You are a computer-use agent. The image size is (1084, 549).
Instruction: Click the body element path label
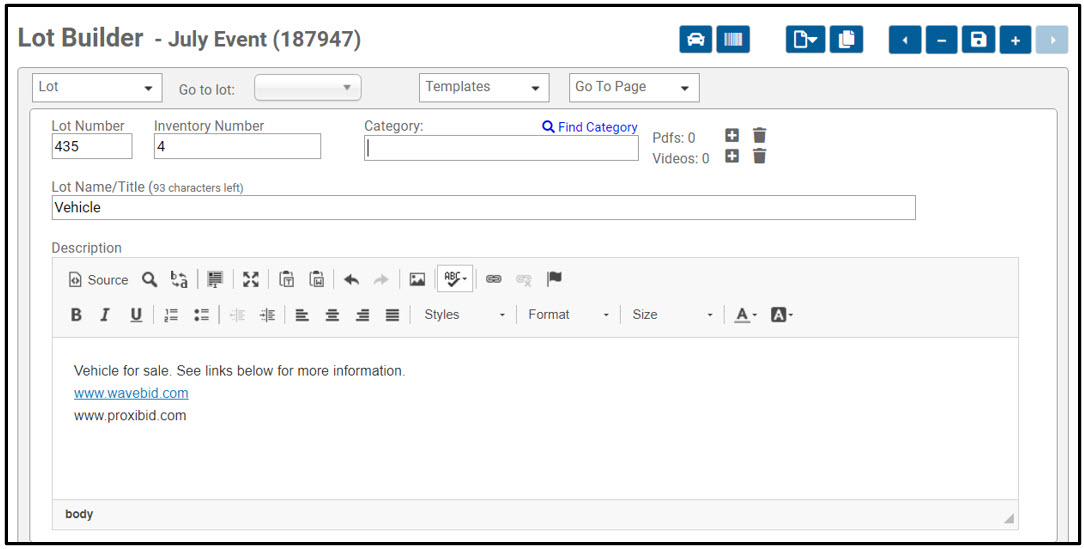pos(79,514)
